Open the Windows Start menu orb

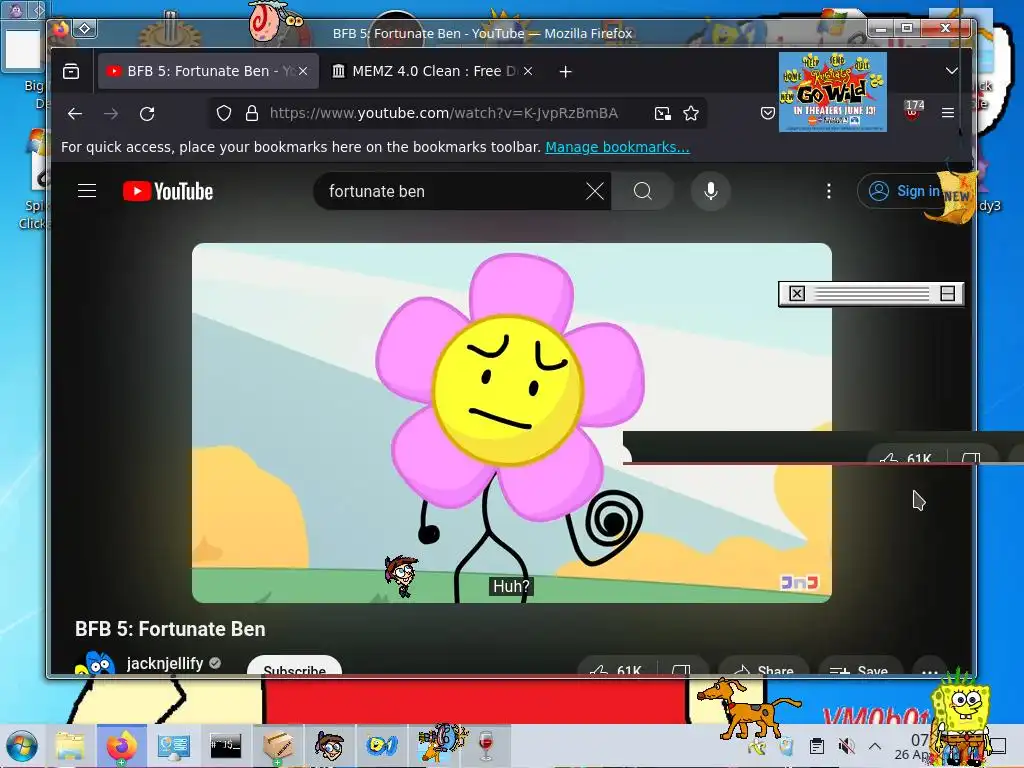pyautogui.click(x=22, y=746)
